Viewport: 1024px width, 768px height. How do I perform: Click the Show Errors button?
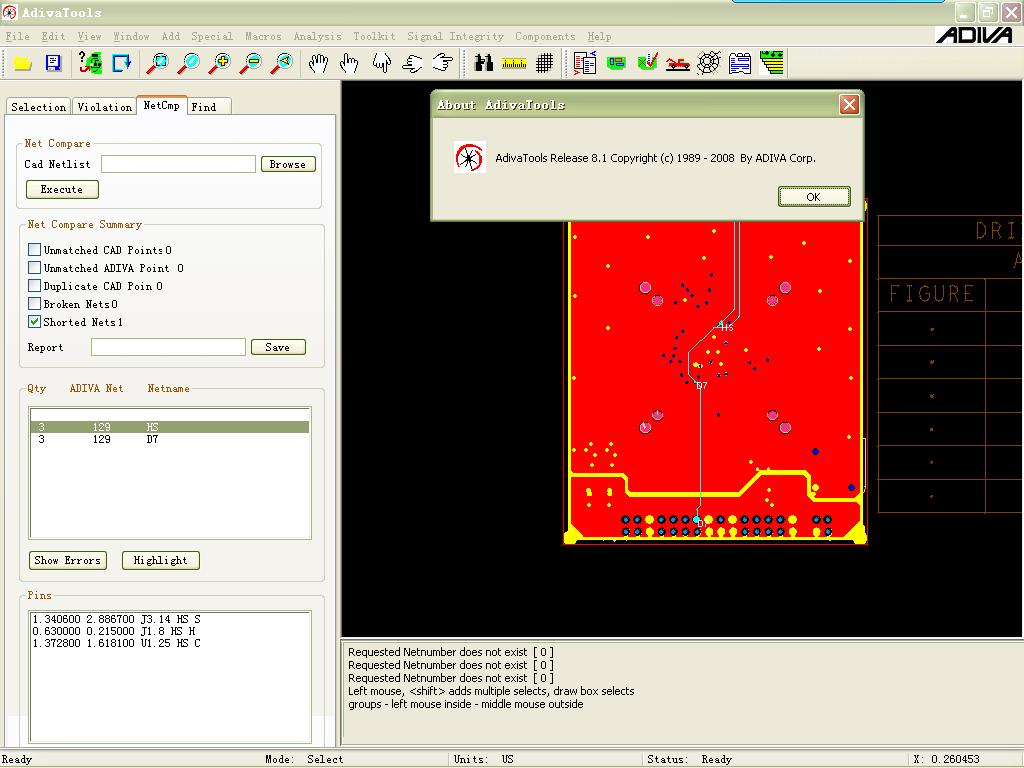click(x=68, y=560)
